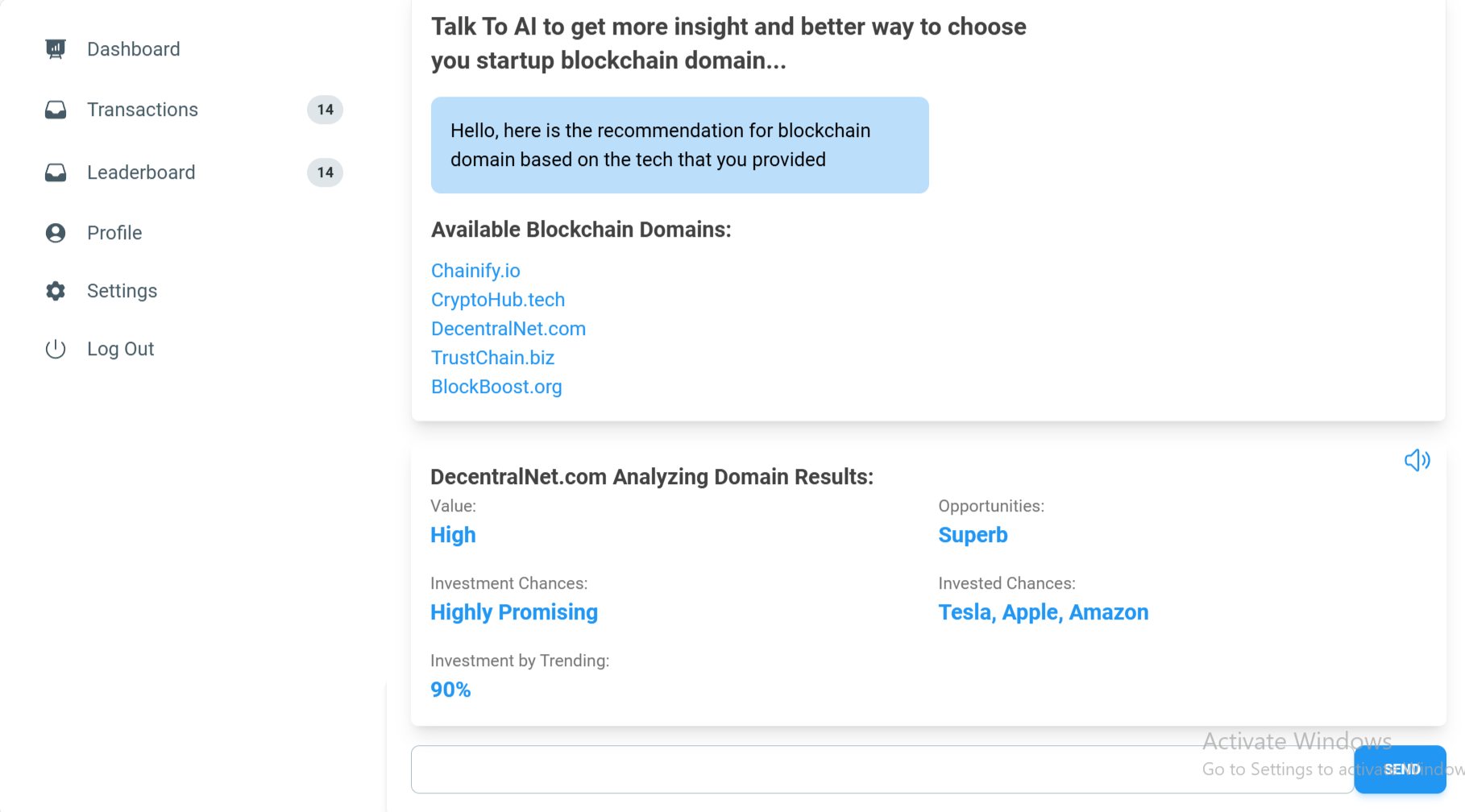Open the Profile page
The image size is (1465, 812).
[x=114, y=233]
